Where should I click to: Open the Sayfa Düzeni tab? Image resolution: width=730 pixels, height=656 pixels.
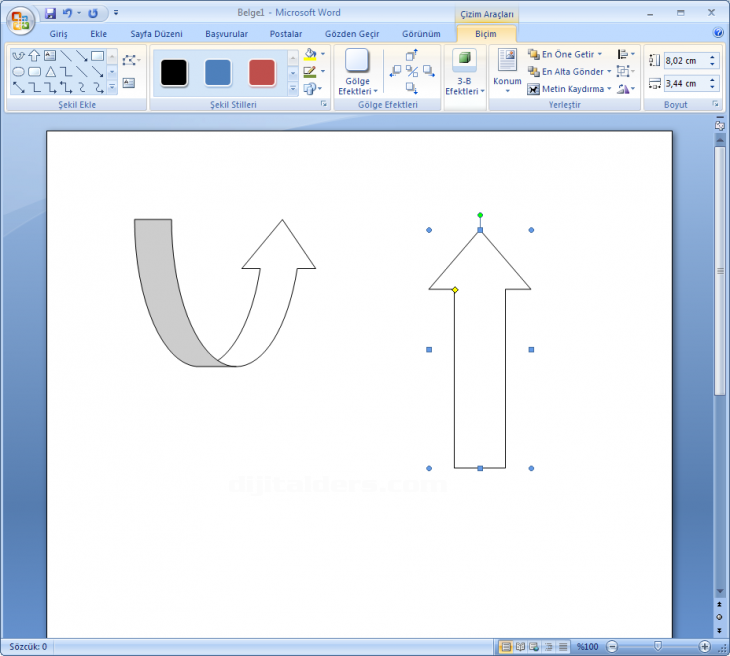tap(156, 34)
